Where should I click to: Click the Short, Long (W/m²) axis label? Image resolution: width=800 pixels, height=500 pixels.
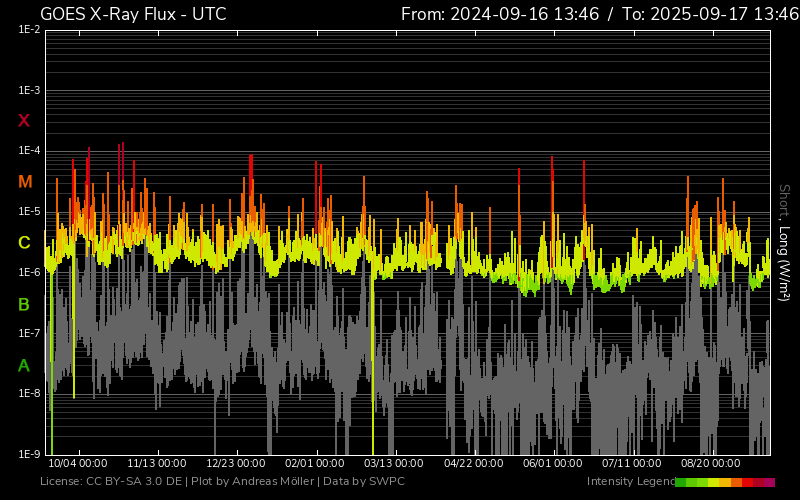pyautogui.click(x=785, y=241)
